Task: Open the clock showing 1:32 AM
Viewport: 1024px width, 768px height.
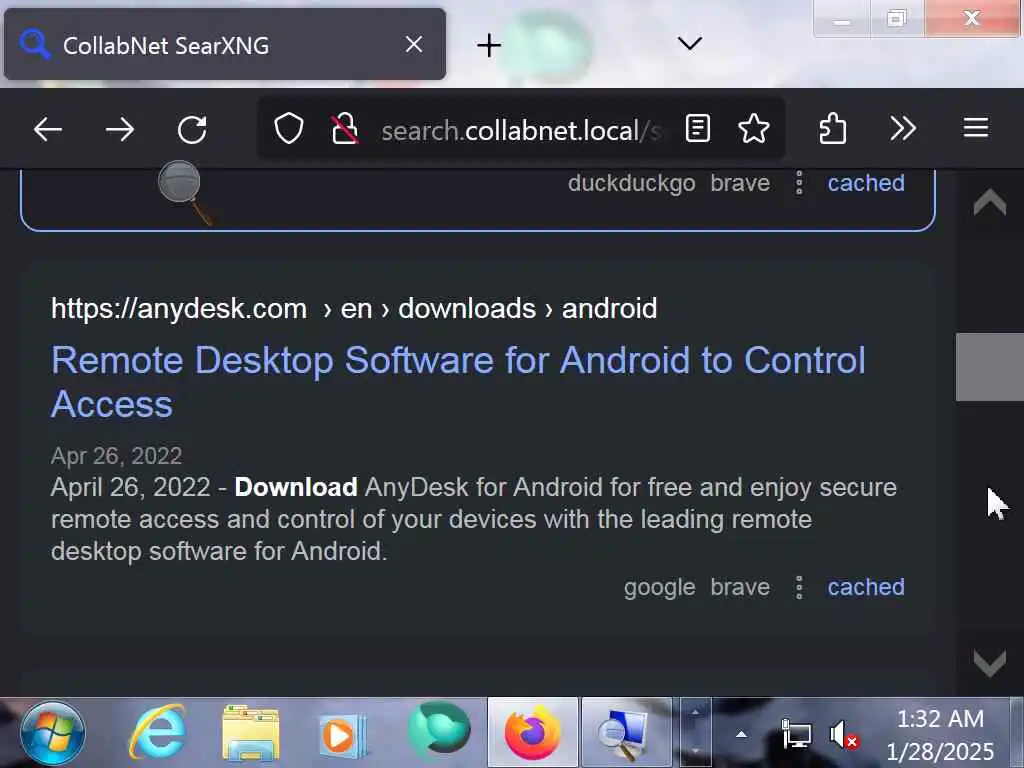Action: click(x=940, y=735)
